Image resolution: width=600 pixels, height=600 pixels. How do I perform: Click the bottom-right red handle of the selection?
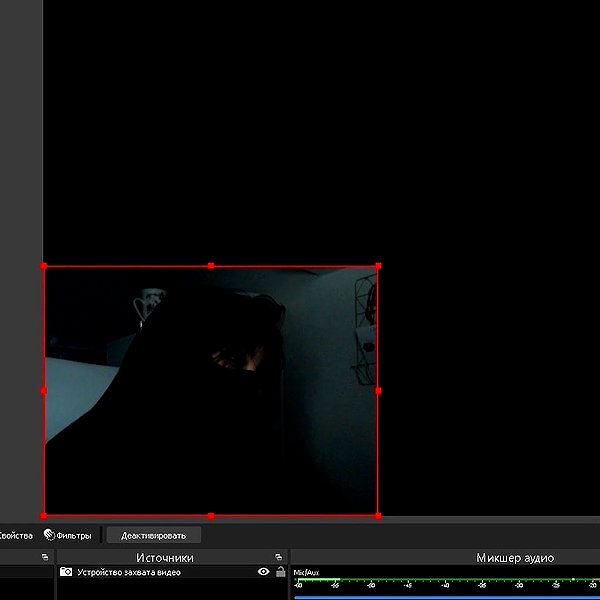tap(378, 516)
